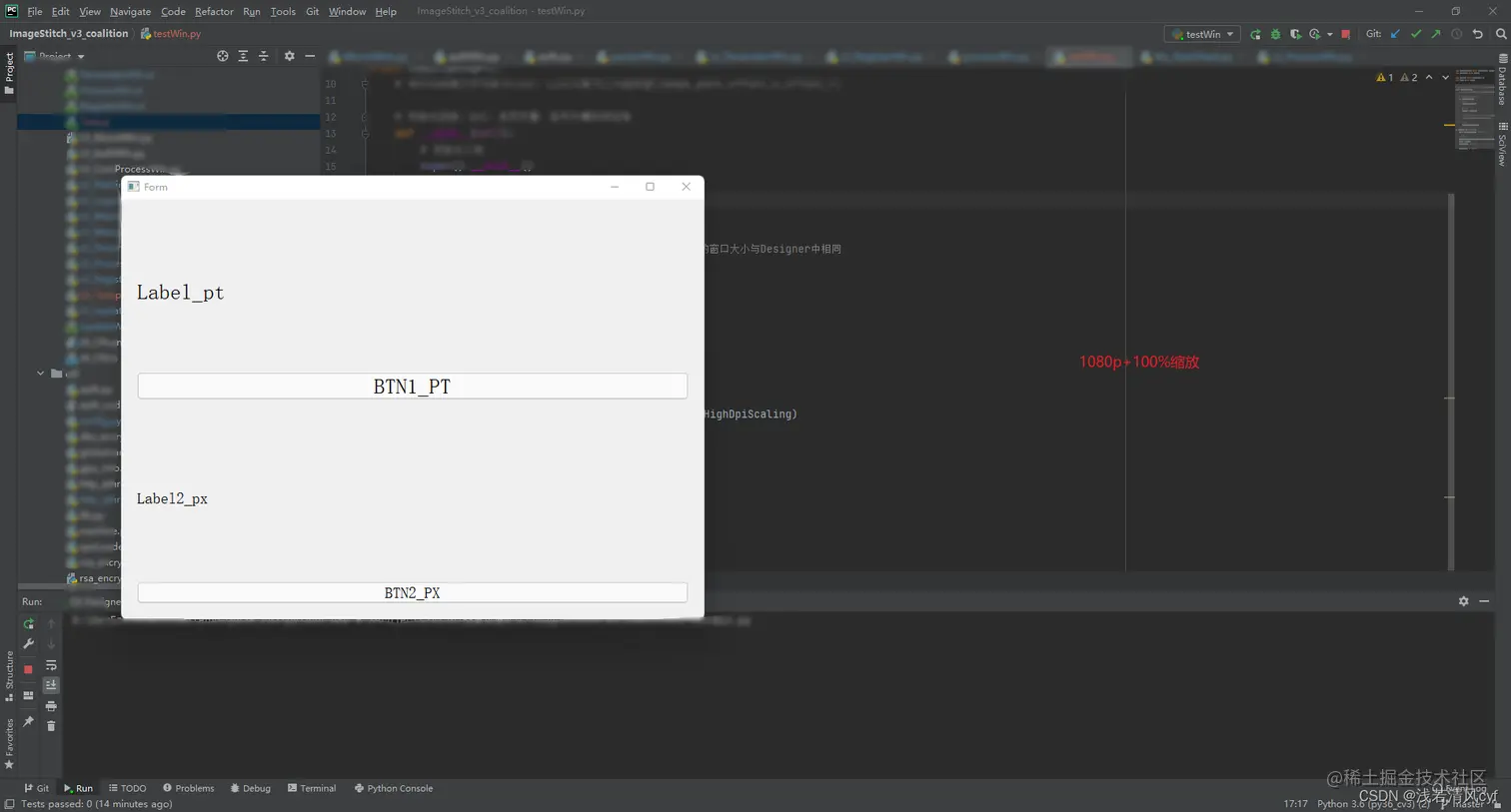This screenshot has height=812, width=1511.
Task: Toggle the Project tool window strip button
Action: [x=9, y=74]
